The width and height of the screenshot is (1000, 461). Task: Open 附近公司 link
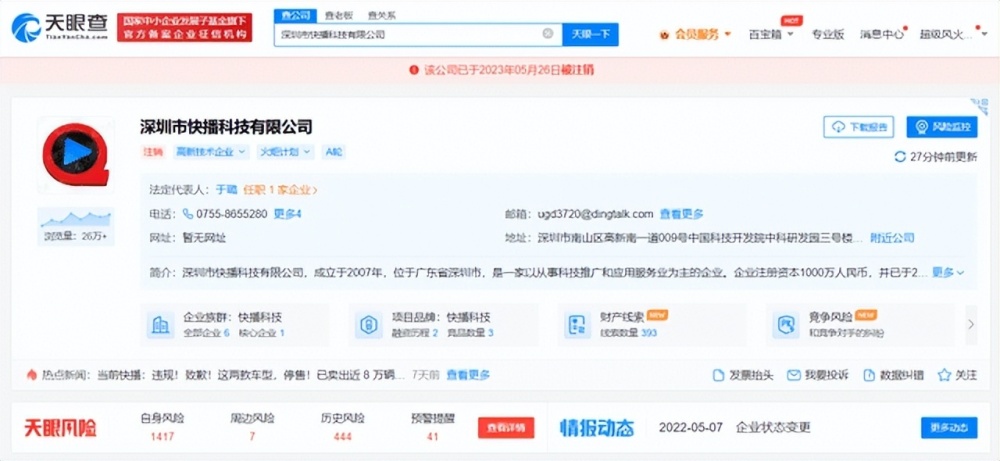[x=892, y=238]
